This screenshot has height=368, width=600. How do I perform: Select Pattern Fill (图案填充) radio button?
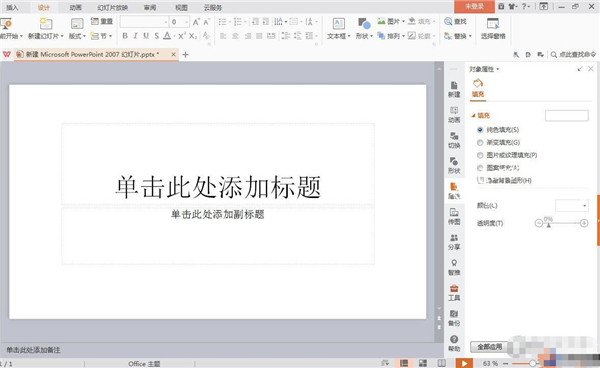[480, 168]
